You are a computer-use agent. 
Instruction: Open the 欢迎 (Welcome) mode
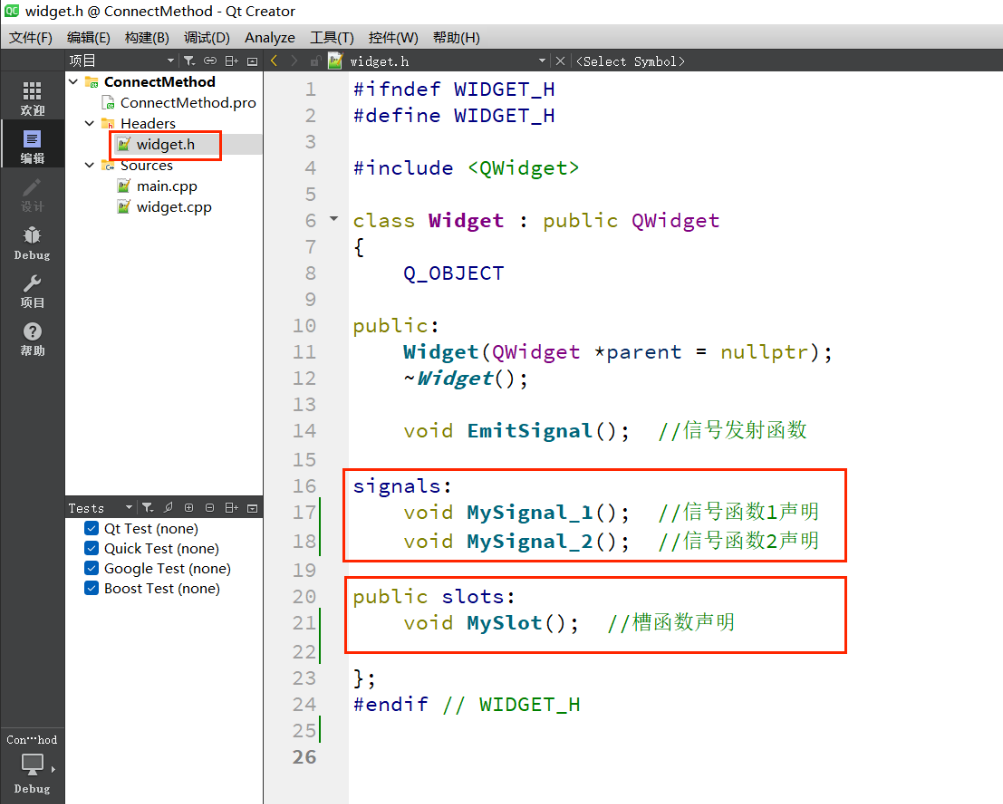[32, 98]
